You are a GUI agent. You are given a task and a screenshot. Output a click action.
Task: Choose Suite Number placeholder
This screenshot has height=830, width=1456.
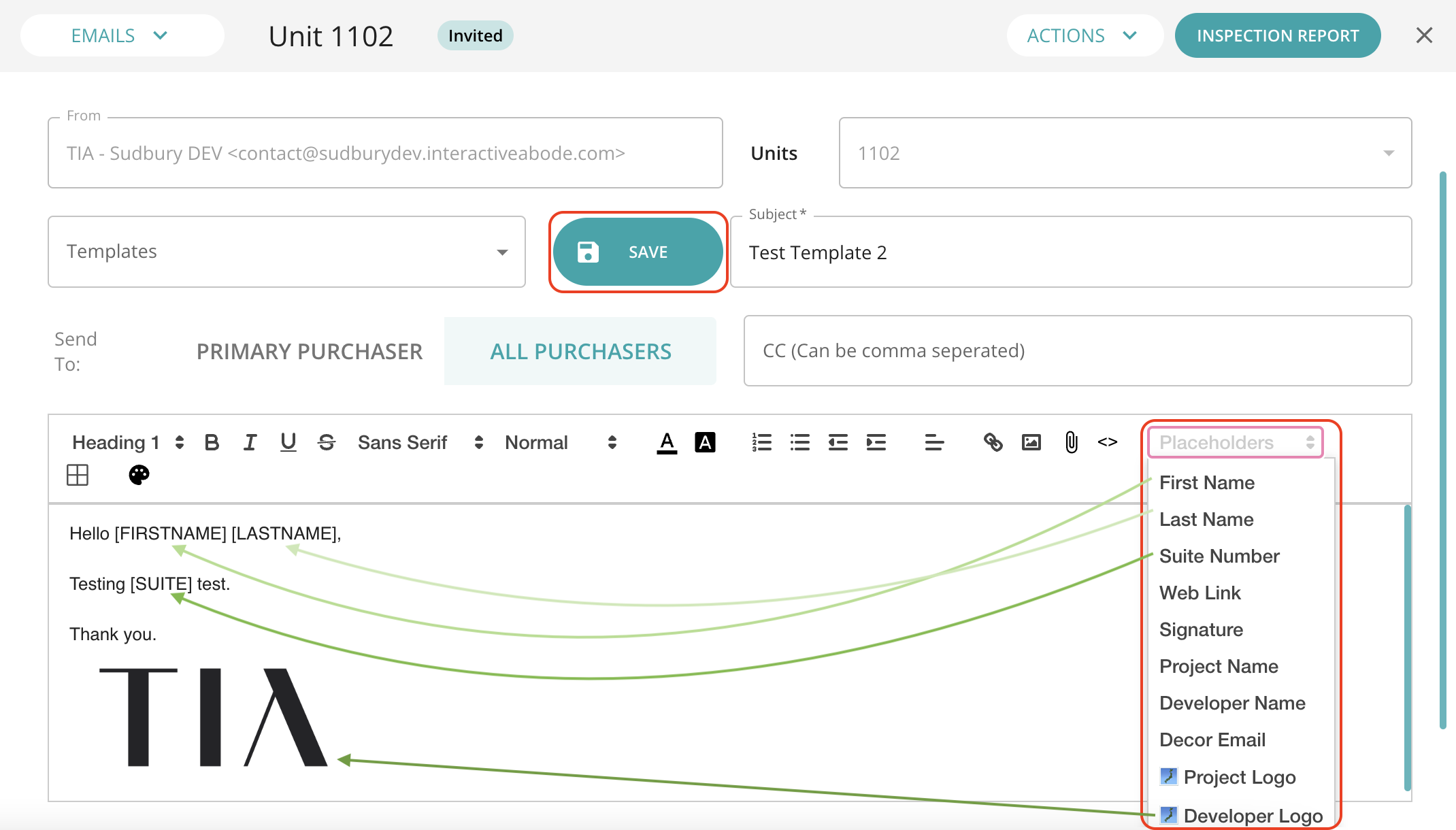tap(1219, 557)
